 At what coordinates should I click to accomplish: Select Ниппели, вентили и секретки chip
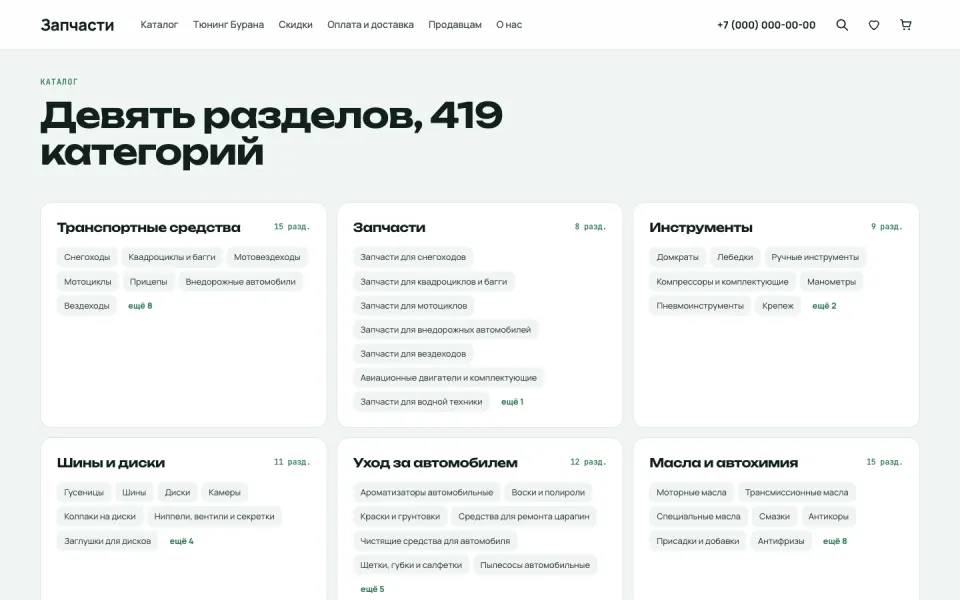pyautogui.click(x=214, y=516)
